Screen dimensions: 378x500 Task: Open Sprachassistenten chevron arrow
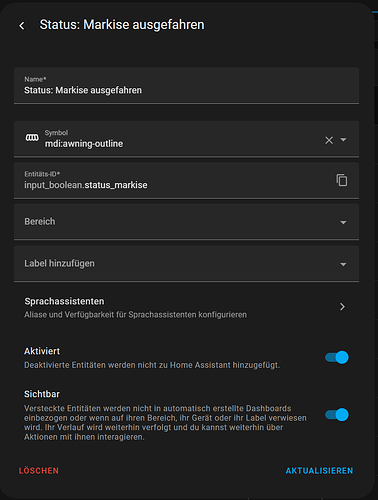click(342, 307)
